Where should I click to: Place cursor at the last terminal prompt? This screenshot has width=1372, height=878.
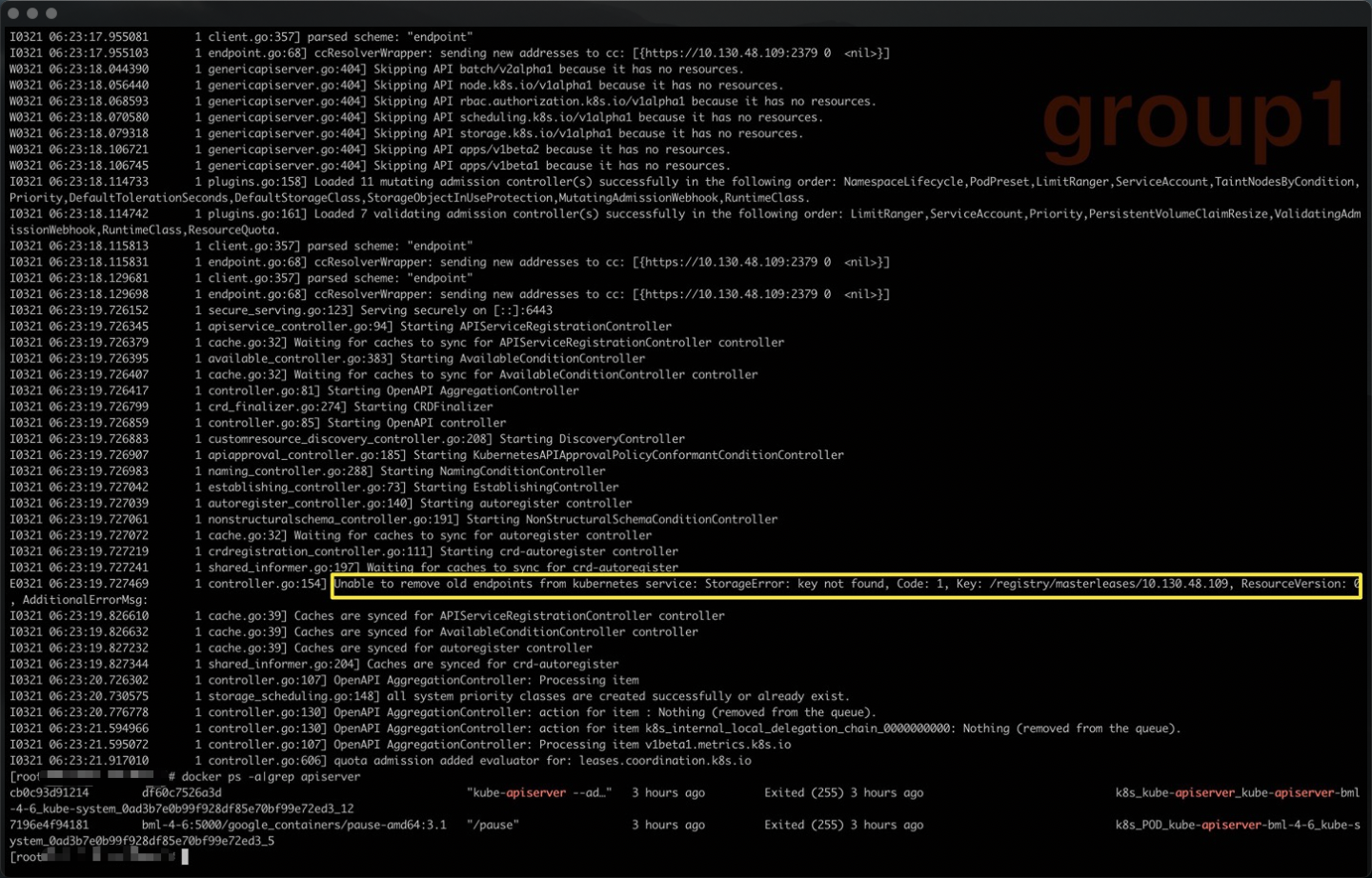(185, 857)
